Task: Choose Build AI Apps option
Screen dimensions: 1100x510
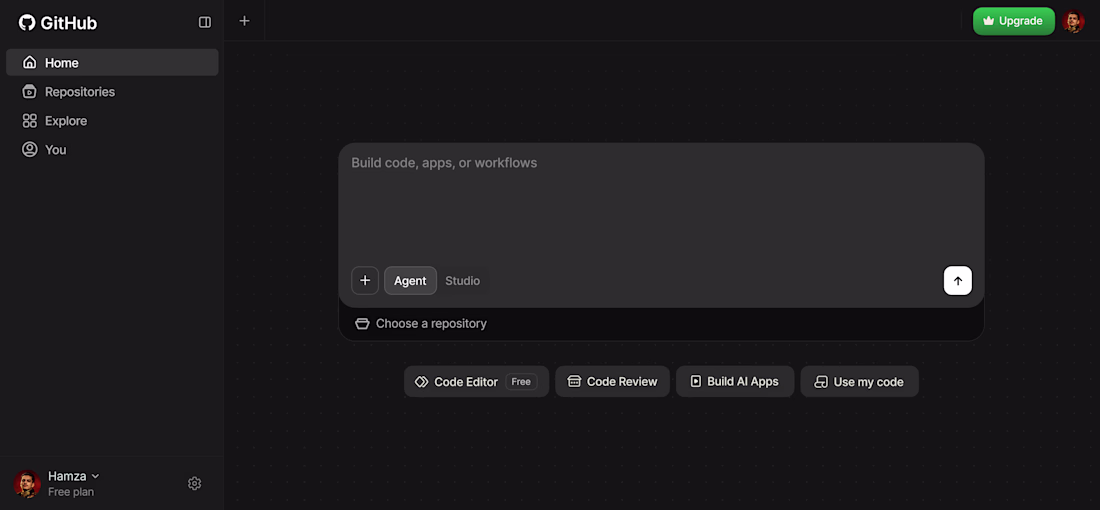Action: coord(735,382)
